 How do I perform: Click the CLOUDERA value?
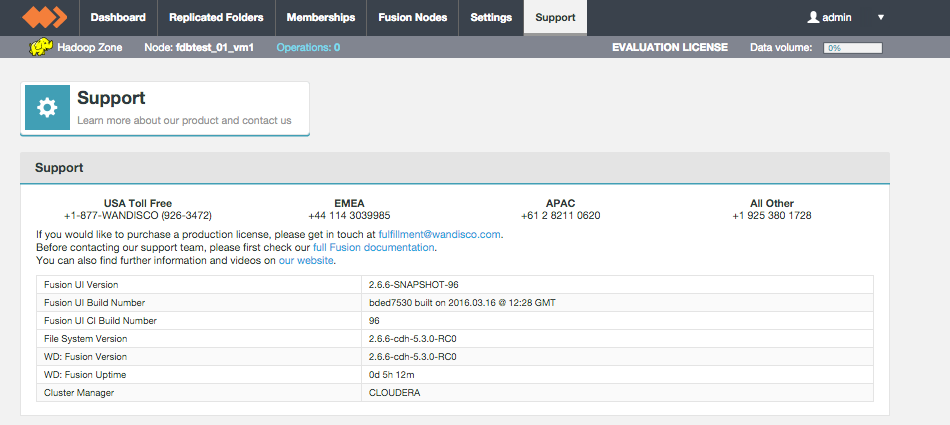click(394, 393)
